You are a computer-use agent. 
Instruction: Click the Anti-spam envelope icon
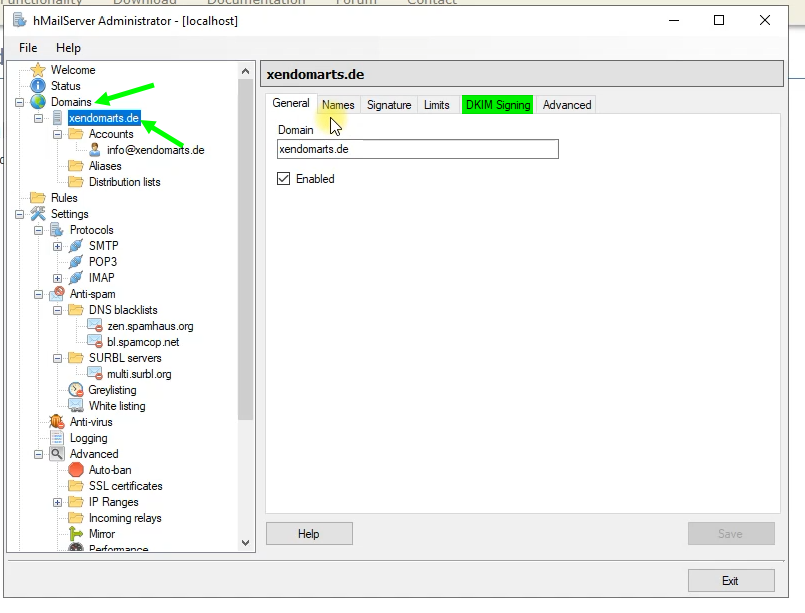(x=57, y=294)
